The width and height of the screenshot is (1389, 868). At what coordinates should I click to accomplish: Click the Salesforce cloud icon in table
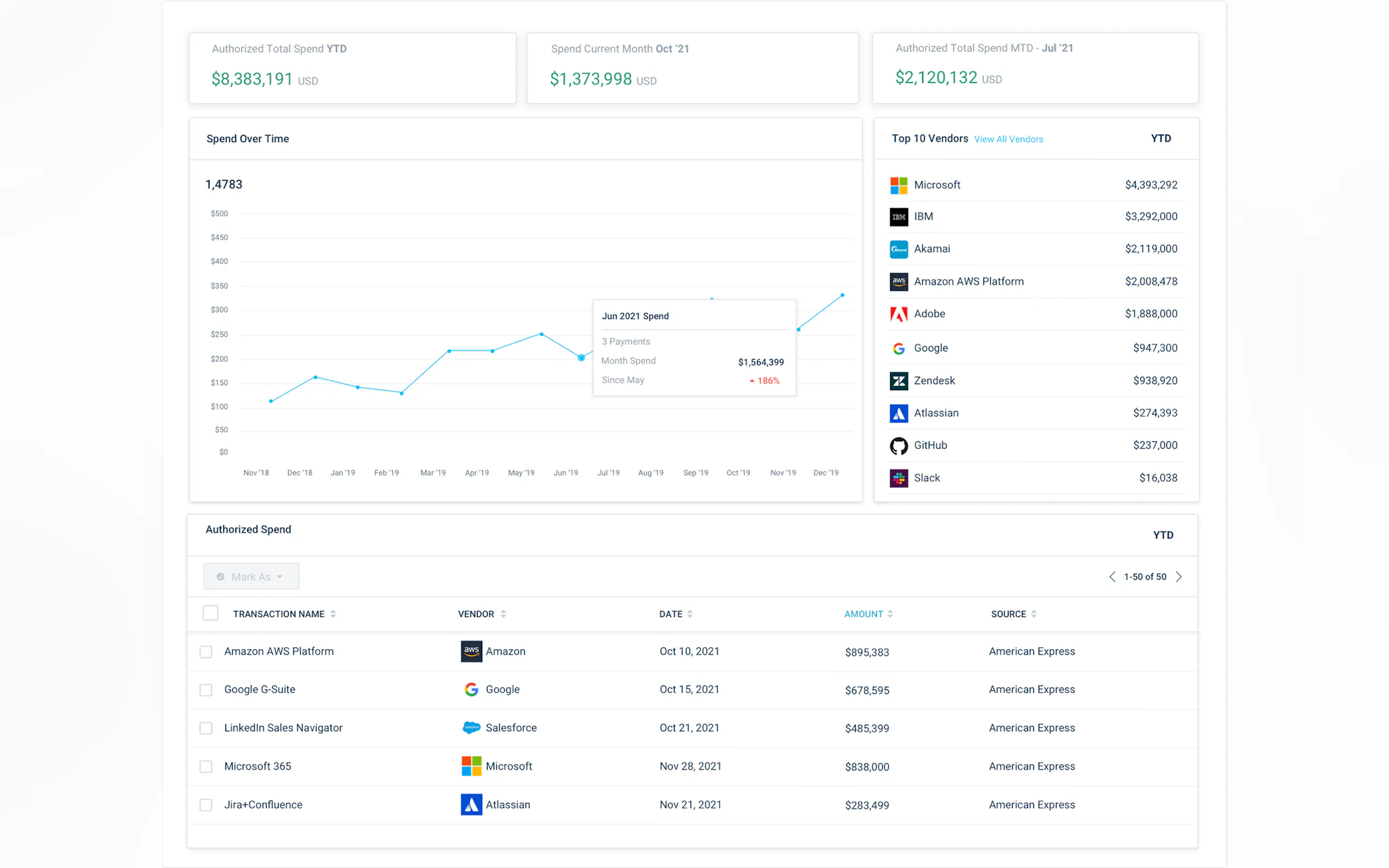click(x=471, y=728)
